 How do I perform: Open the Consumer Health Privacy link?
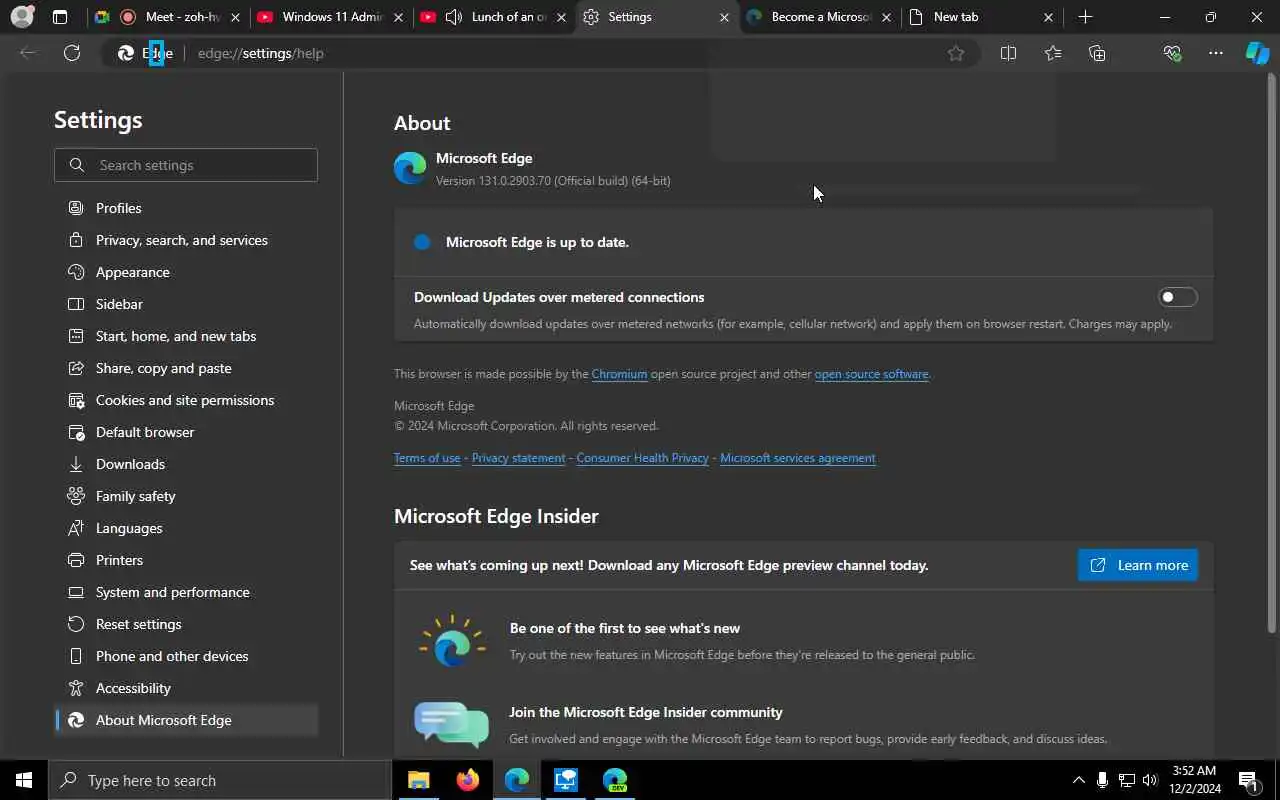pos(642,458)
